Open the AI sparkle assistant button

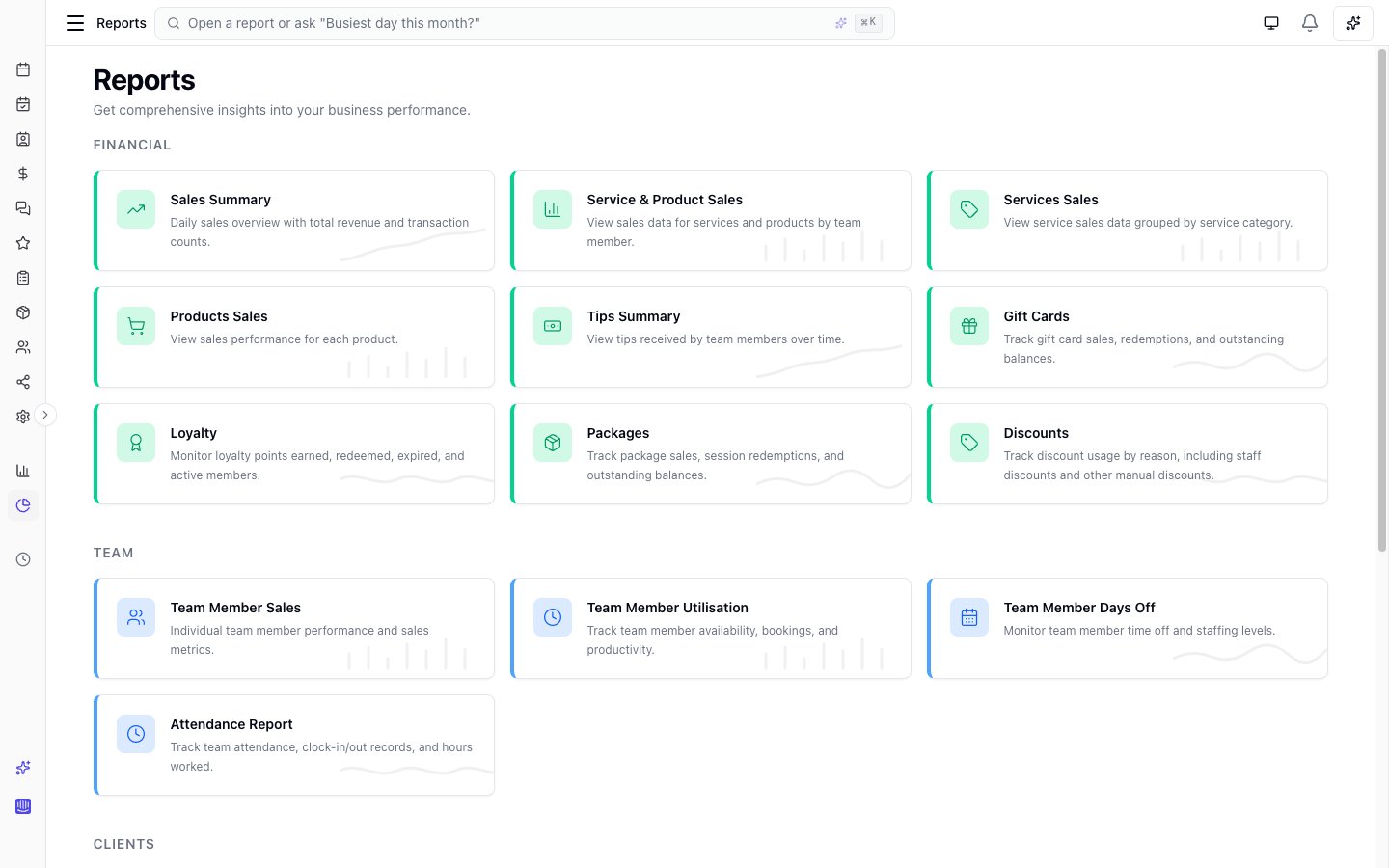click(x=1352, y=23)
